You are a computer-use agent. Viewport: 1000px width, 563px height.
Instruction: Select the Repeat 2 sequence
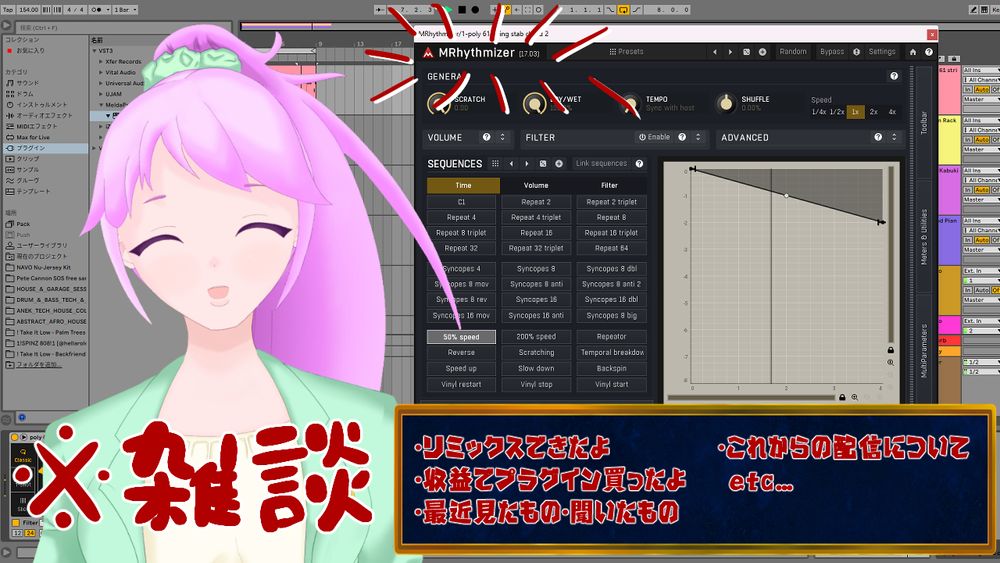(536, 202)
